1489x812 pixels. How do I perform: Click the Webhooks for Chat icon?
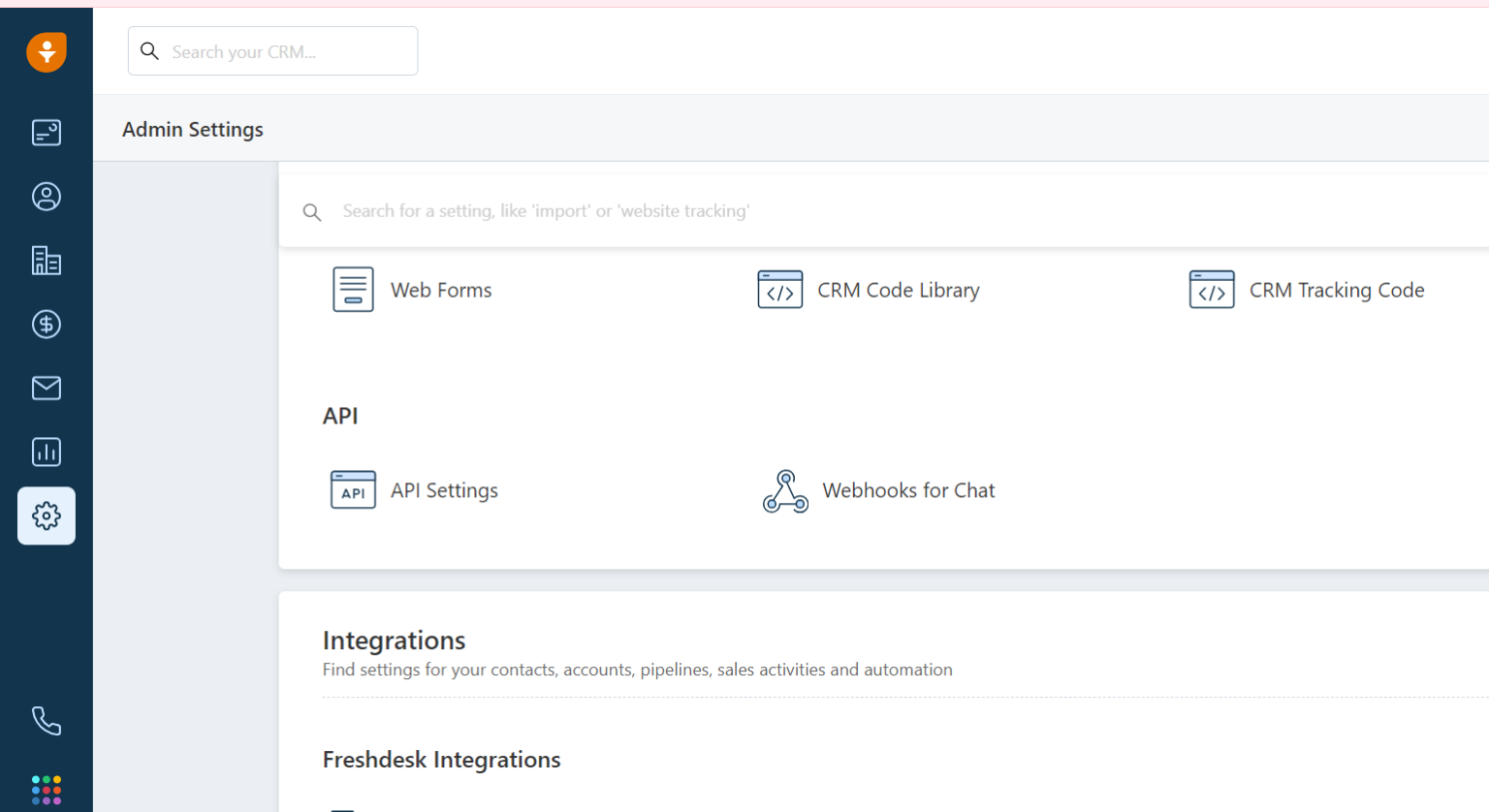coord(785,491)
